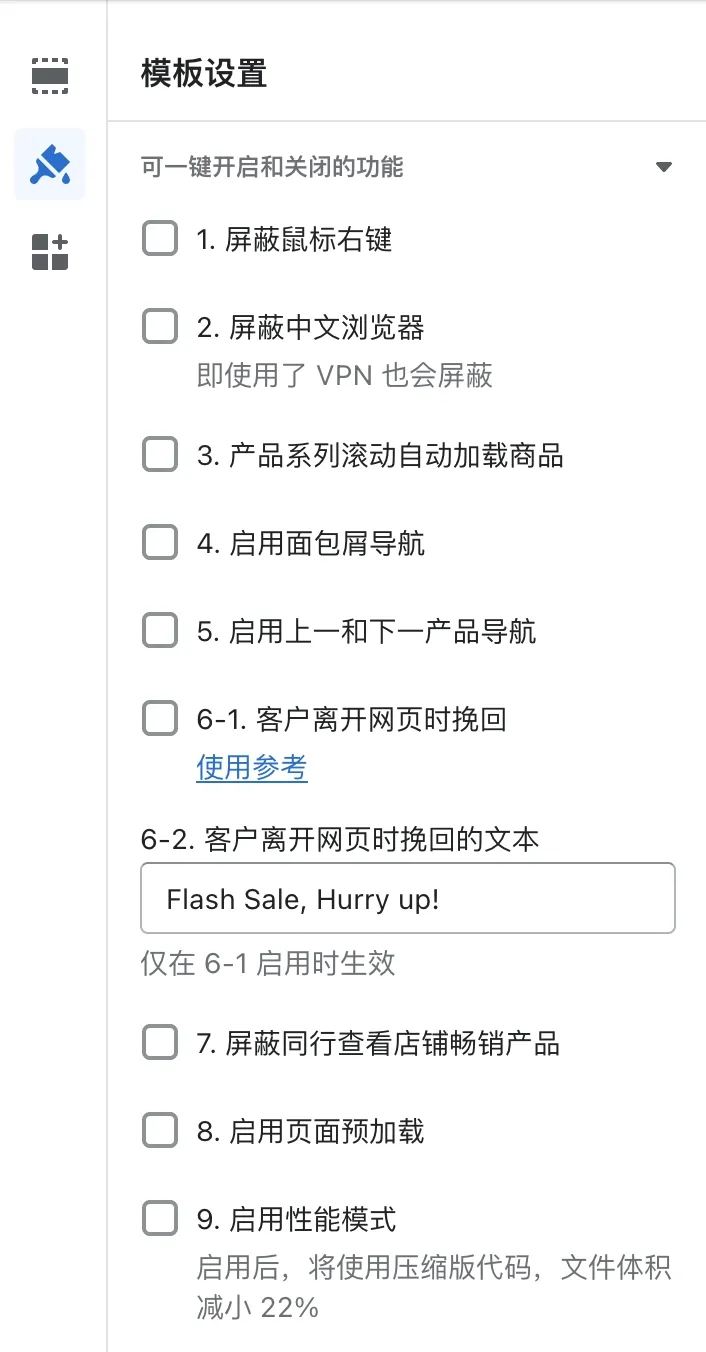Check option 8 启用页面预加载
The height and width of the screenshot is (1352, 706).
tap(159, 1130)
